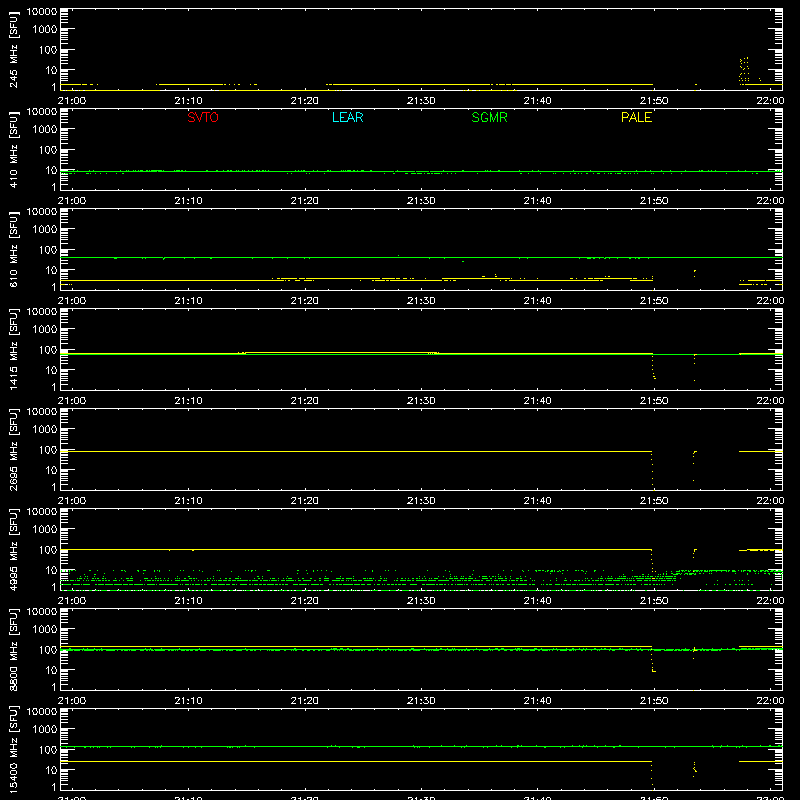The height and width of the screenshot is (800, 800).
Task: Click the red SVTO station label
Action: 203,117
